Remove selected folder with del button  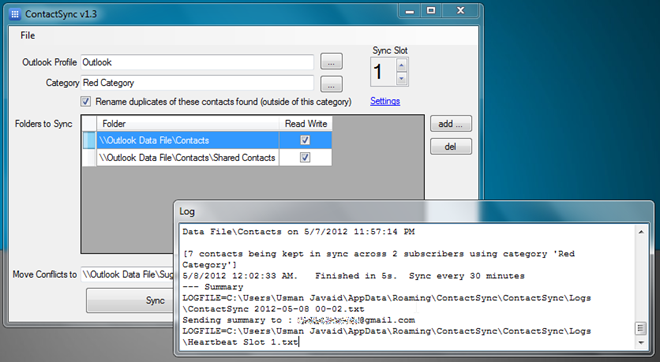451,146
